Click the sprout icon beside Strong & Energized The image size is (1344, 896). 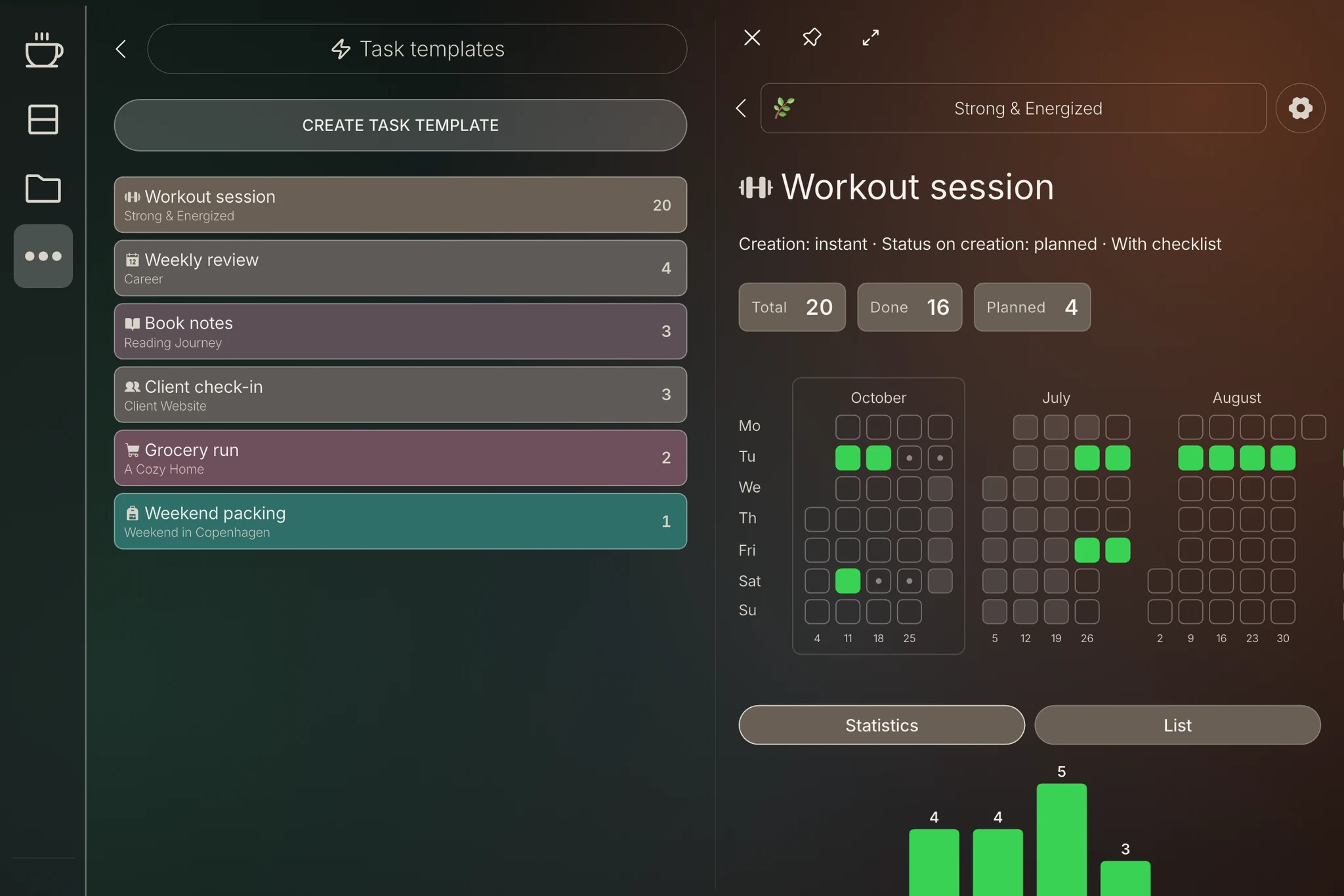coord(784,108)
